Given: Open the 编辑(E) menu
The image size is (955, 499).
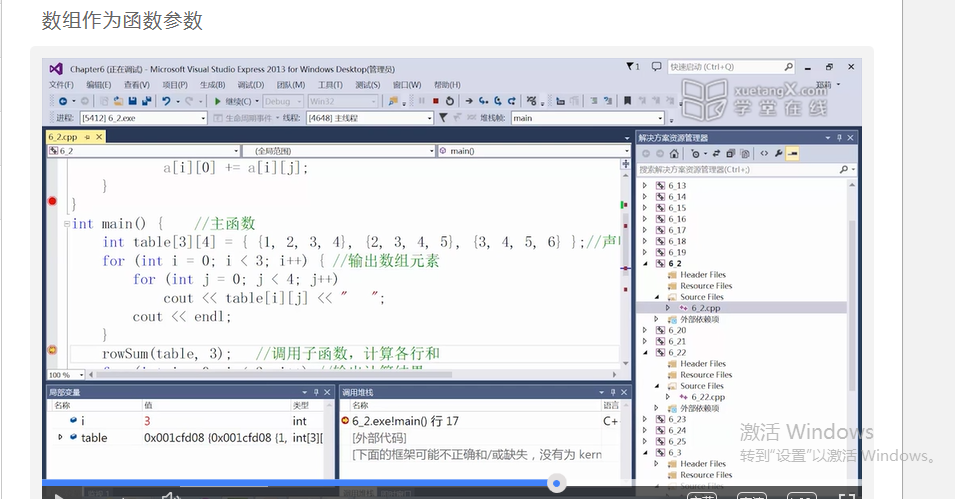Looking at the screenshot, I should pyautogui.click(x=99, y=85).
